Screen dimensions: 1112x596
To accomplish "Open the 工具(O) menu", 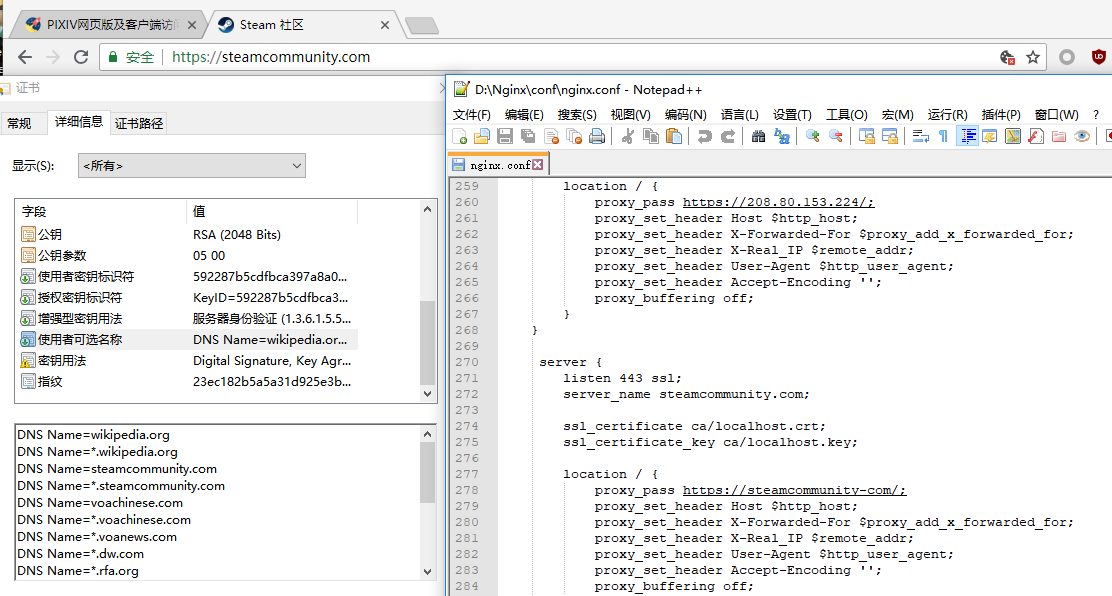I will click(x=847, y=115).
